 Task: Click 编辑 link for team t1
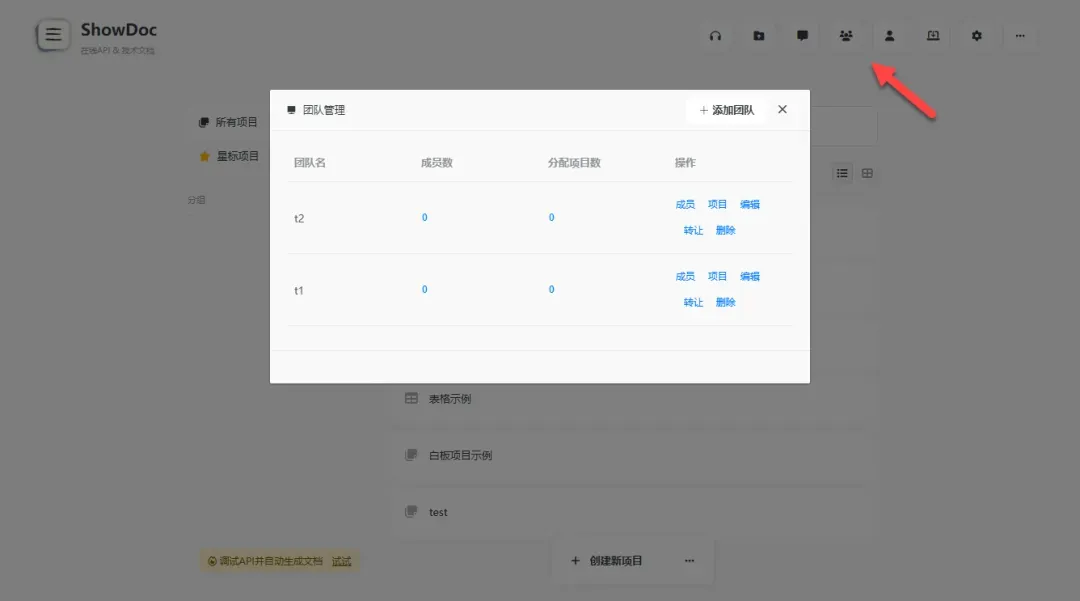750,276
